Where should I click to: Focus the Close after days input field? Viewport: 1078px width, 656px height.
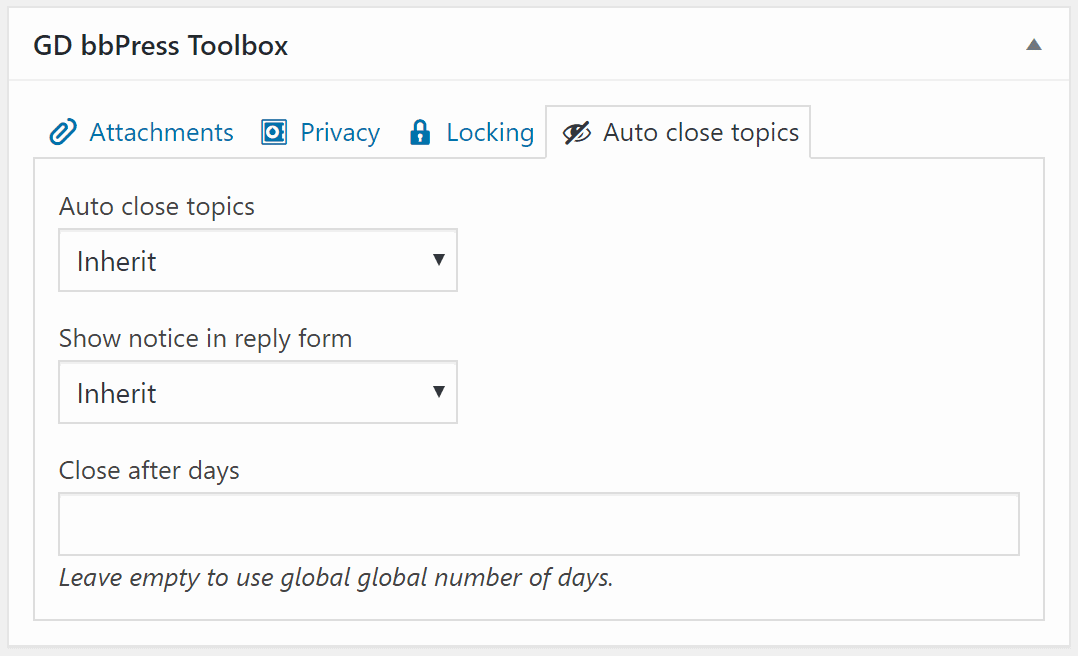[539, 524]
